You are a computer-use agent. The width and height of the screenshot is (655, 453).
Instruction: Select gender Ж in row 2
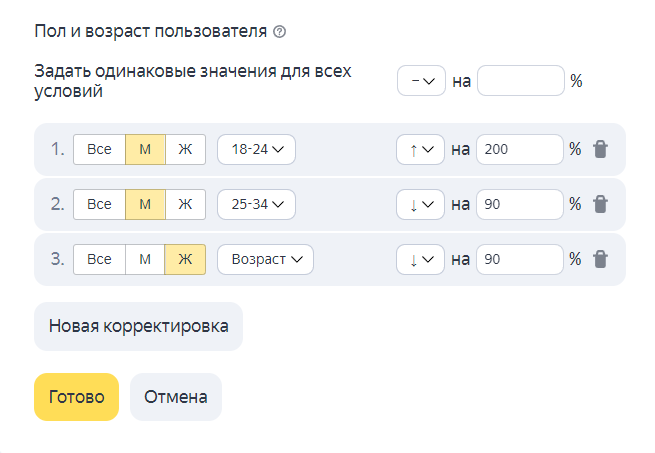pos(185,204)
